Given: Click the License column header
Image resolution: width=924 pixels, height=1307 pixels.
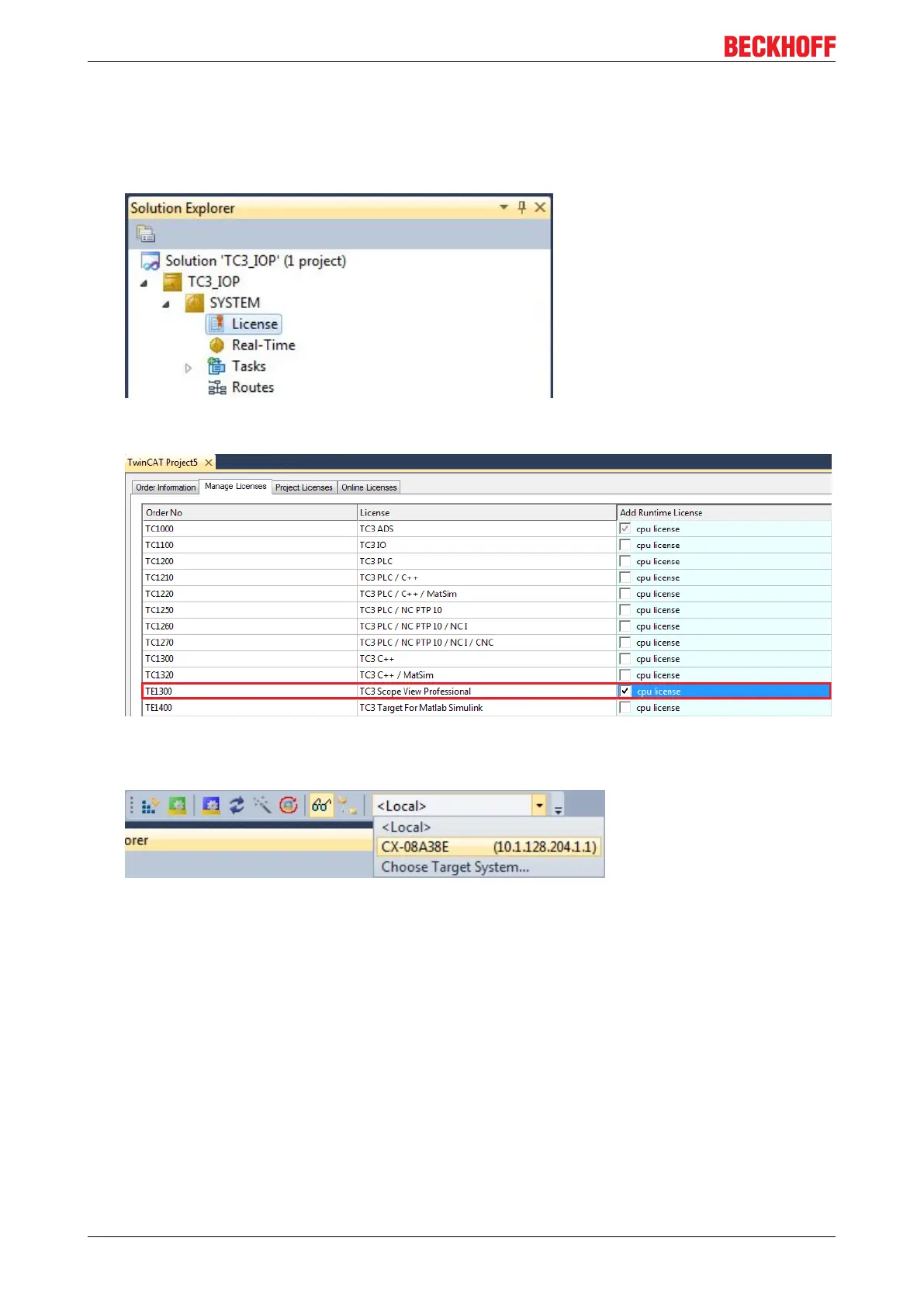Looking at the screenshot, I should point(486,512).
